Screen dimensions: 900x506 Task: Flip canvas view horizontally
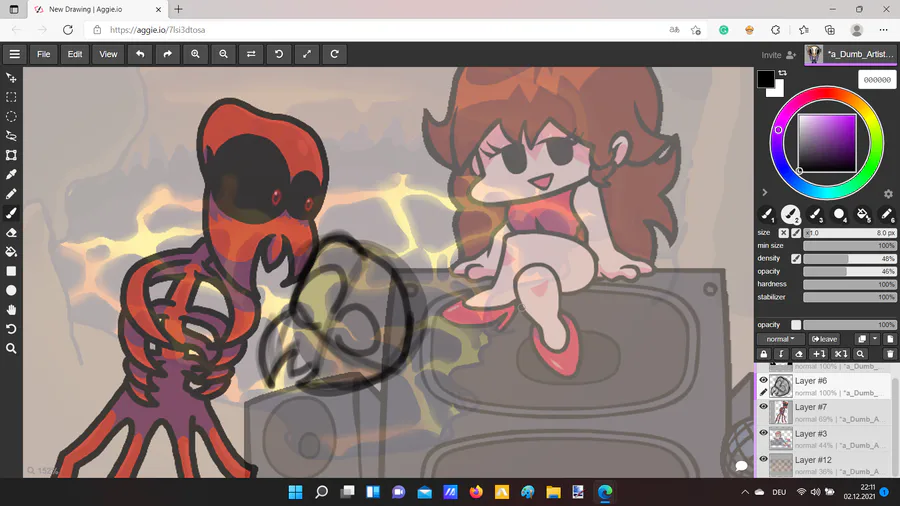tap(251, 54)
